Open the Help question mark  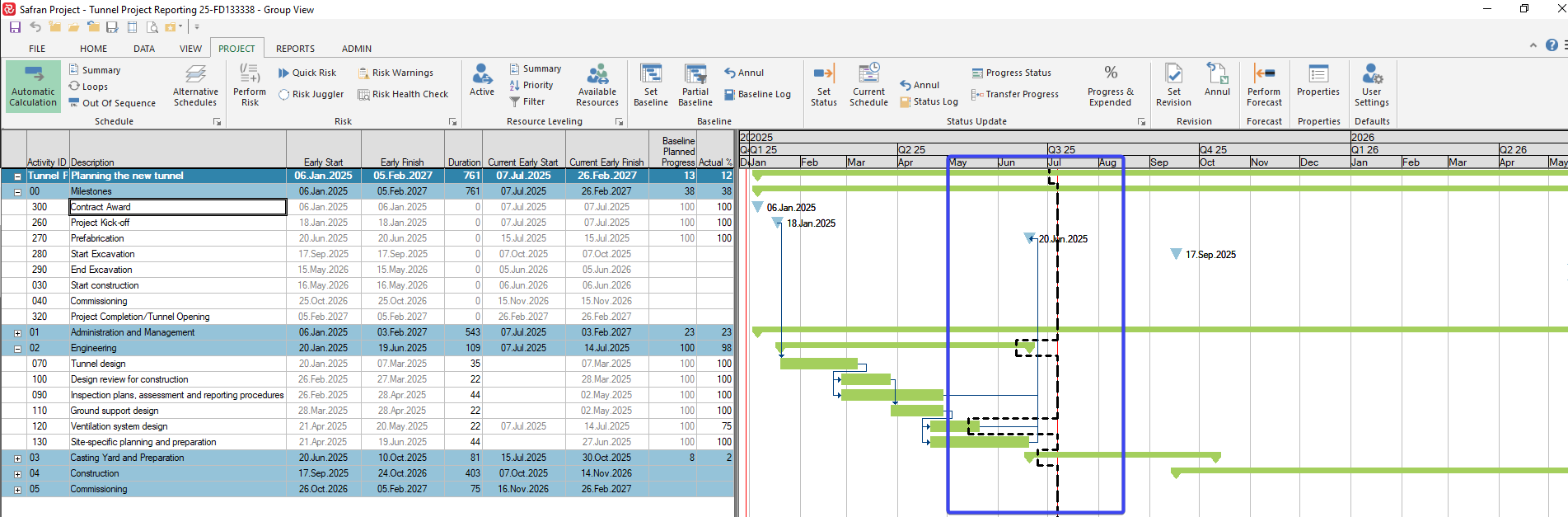point(1552,45)
